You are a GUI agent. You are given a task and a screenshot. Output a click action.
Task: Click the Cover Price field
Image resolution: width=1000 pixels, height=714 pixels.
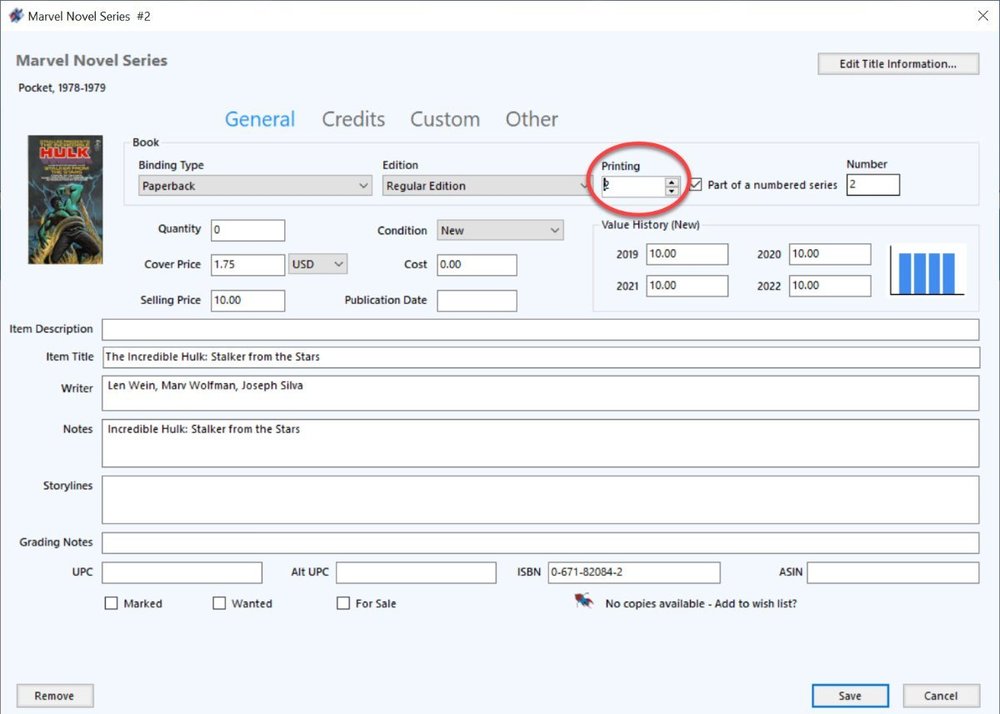(x=248, y=265)
